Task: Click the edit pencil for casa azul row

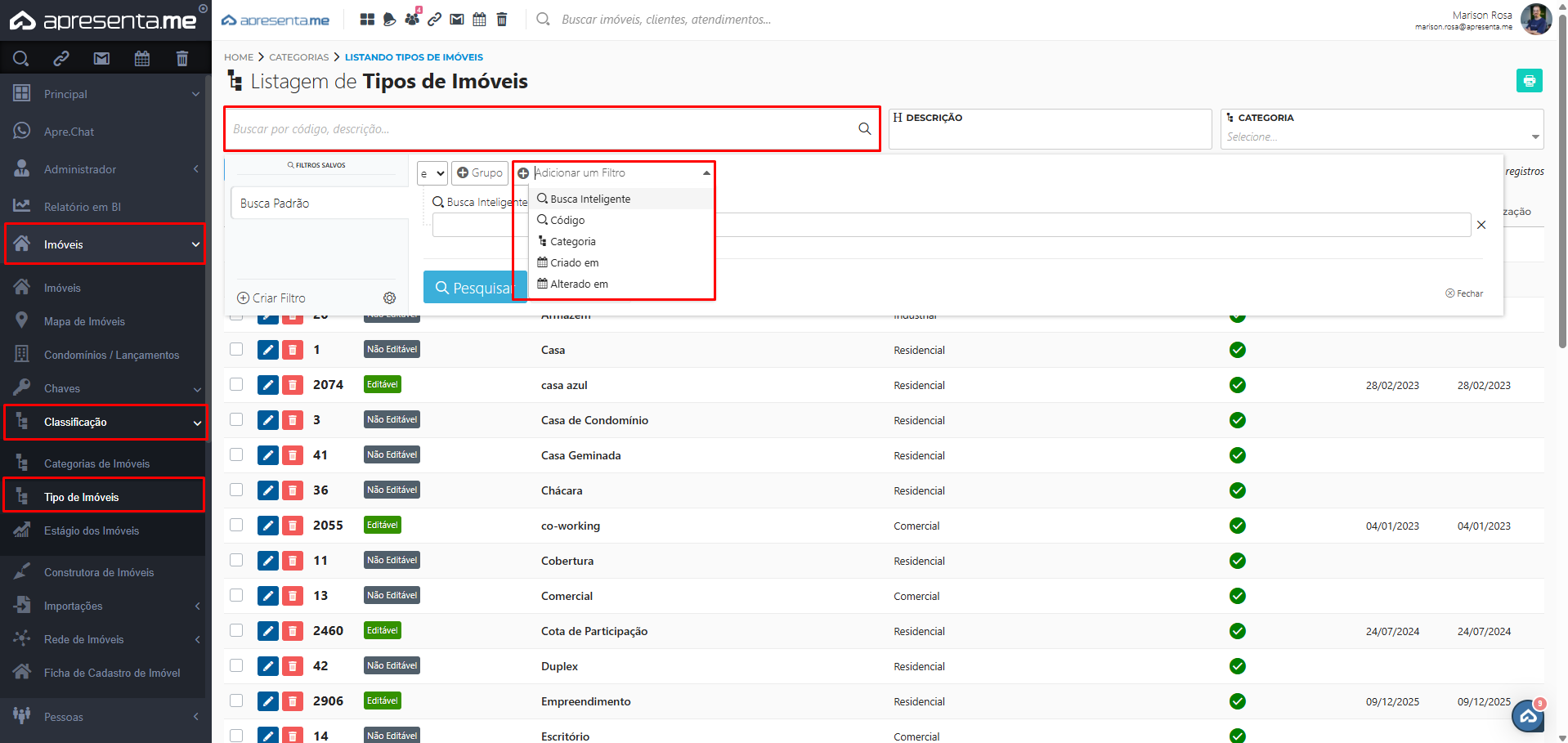Action: (x=267, y=385)
